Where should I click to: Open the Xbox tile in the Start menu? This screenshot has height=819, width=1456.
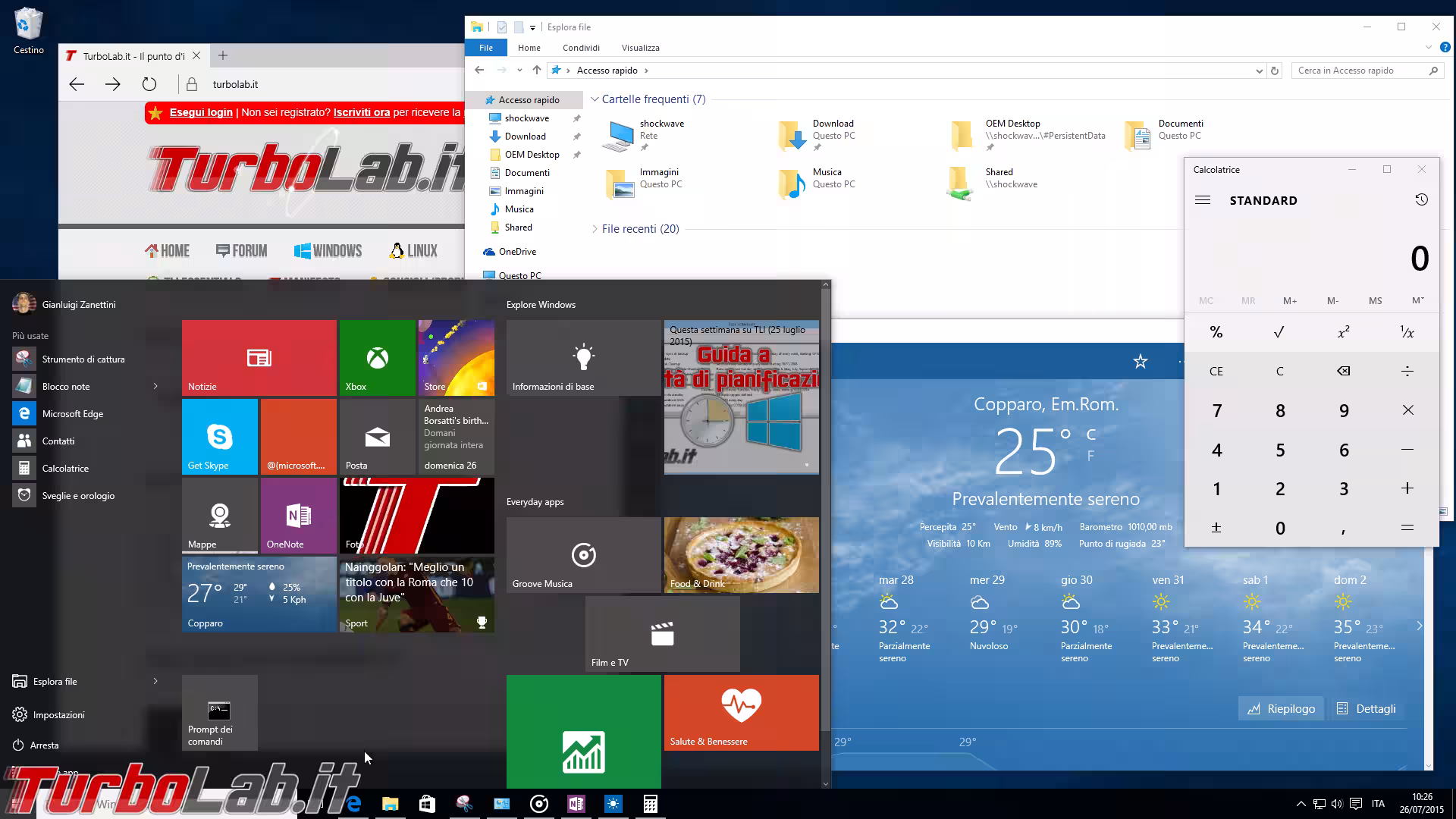(377, 357)
